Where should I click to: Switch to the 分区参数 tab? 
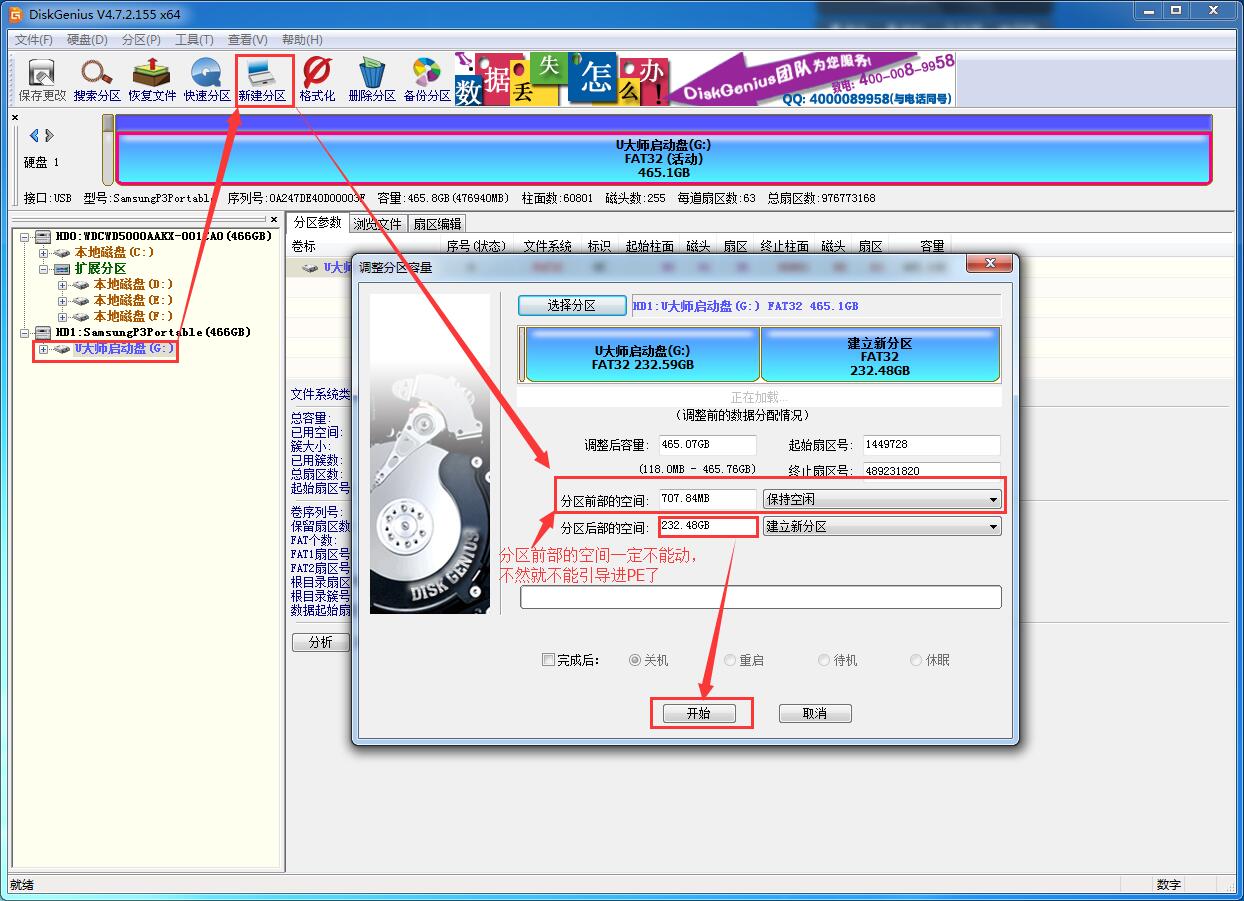coord(317,223)
